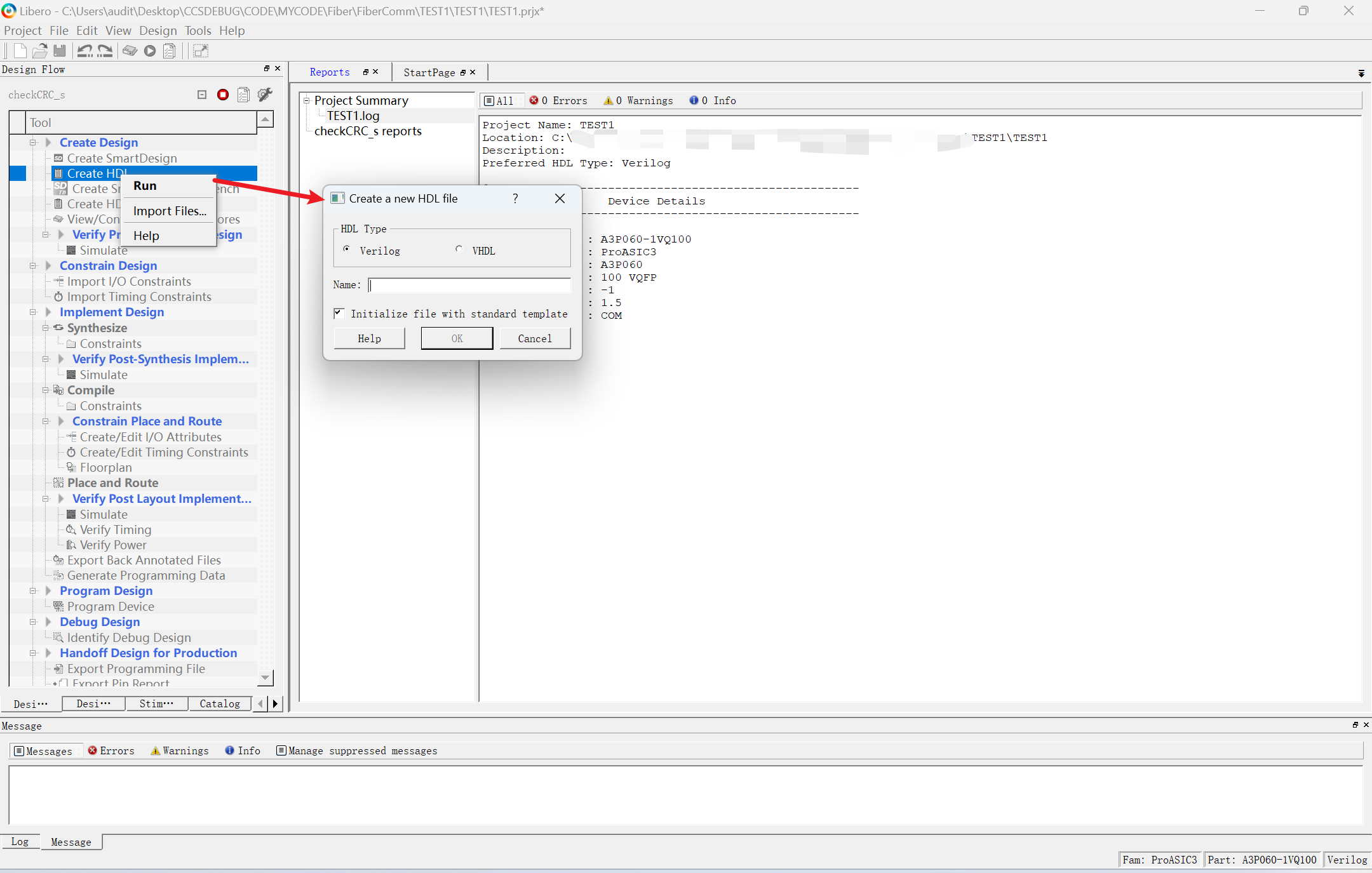1372x873 pixels.
Task: Click the play button in main toolbar
Action: point(150,51)
